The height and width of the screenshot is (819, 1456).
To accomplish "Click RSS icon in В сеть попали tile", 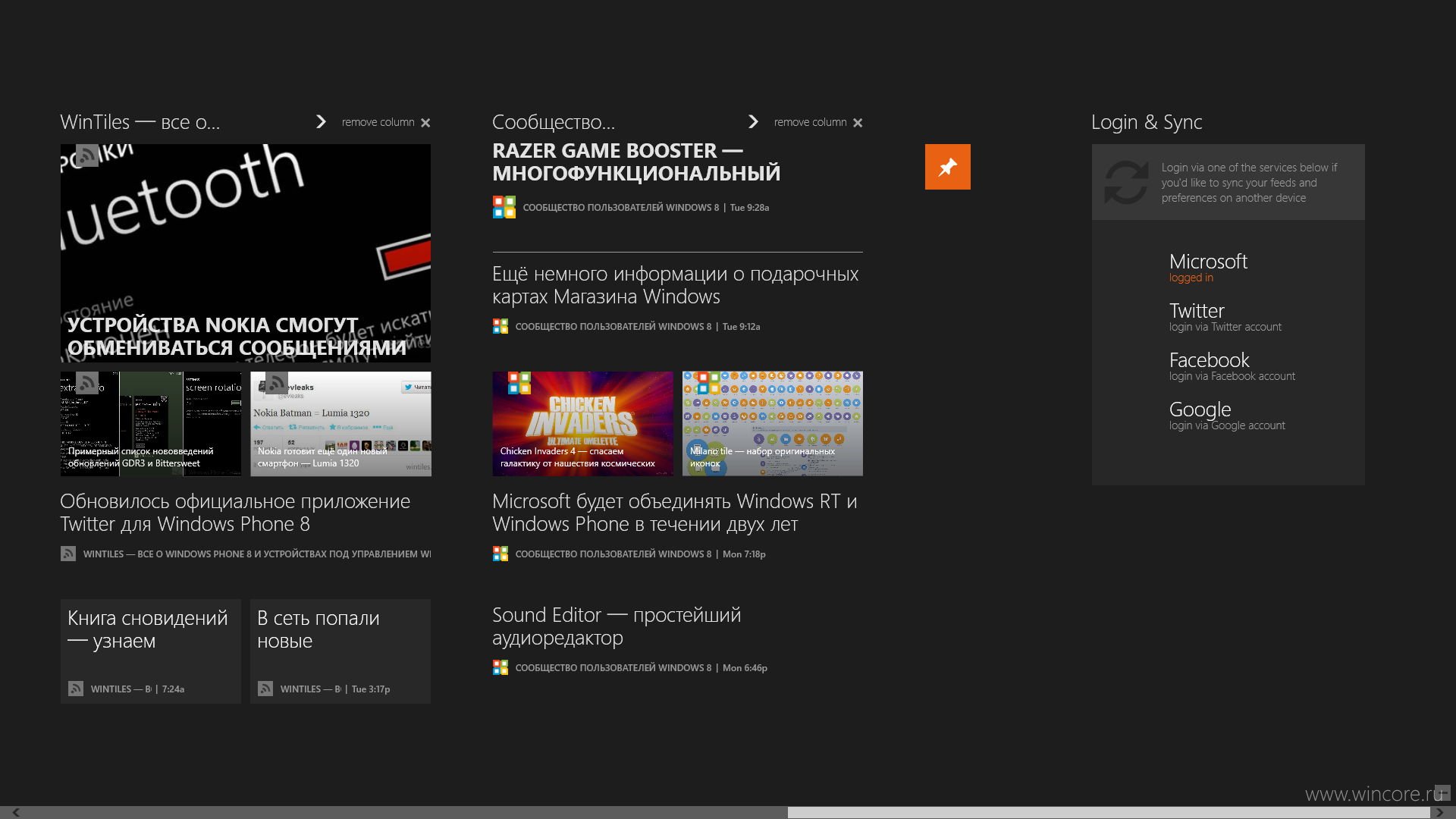I will (x=265, y=689).
